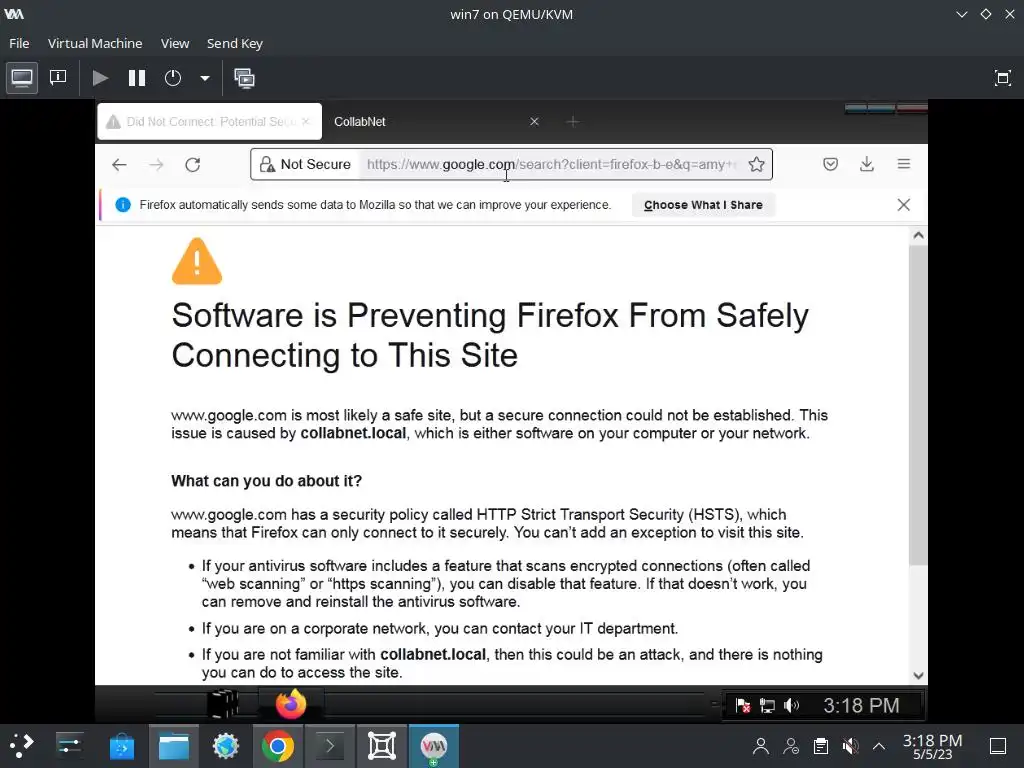The height and width of the screenshot is (768, 1024).
Task: Click host tray user icon
Action: [x=760, y=746]
